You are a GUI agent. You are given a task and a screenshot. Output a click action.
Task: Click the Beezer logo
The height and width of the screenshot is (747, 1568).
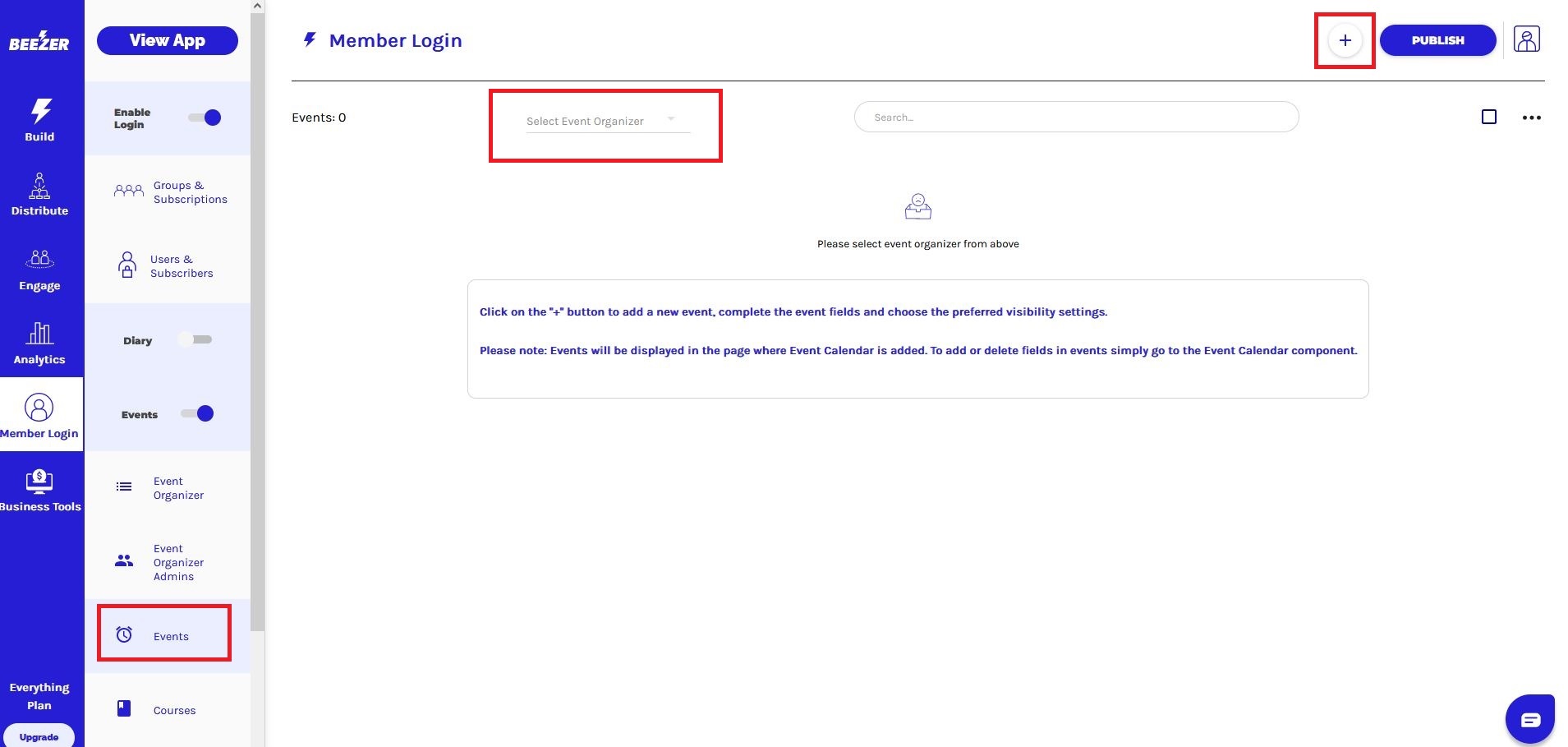click(39, 41)
